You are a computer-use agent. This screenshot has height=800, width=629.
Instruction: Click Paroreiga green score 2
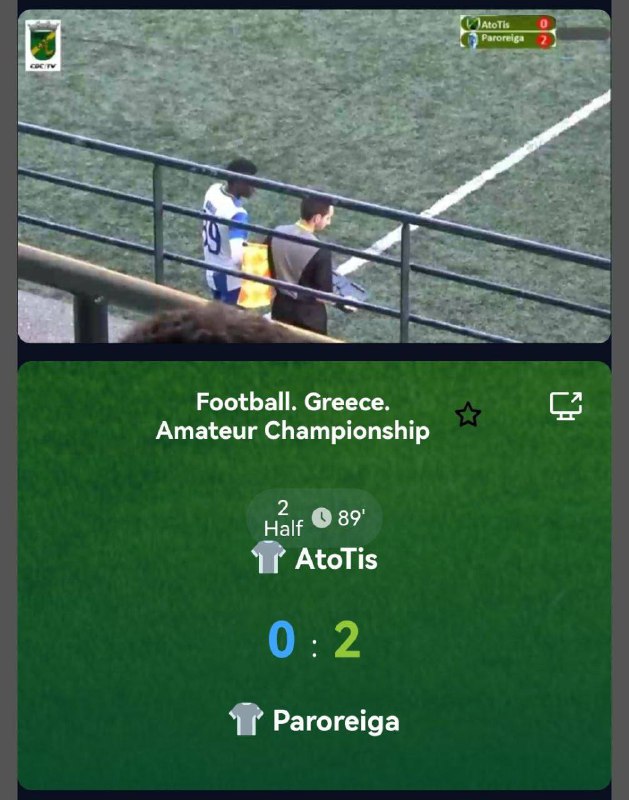[x=347, y=639]
